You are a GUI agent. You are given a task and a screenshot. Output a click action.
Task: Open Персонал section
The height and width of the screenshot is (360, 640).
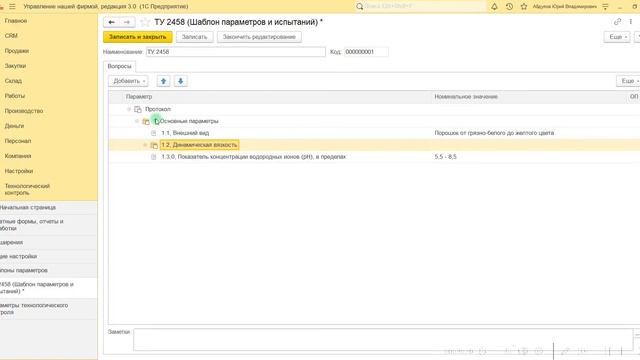[x=18, y=141]
